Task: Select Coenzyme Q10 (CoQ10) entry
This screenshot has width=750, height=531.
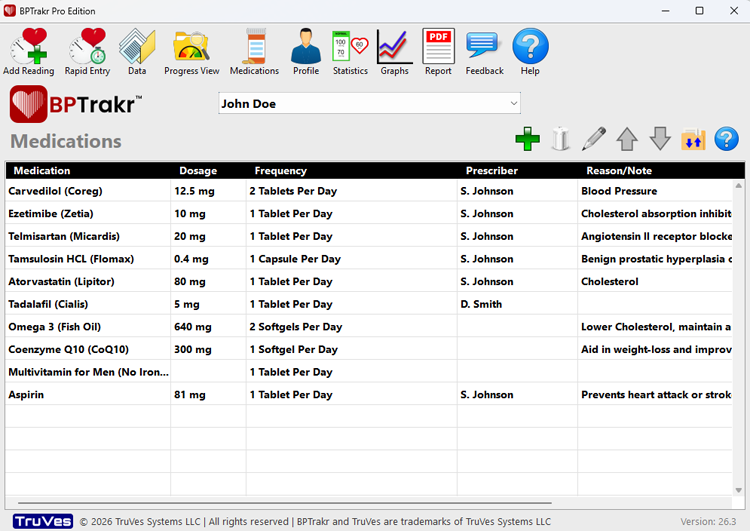Action: pos(369,349)
